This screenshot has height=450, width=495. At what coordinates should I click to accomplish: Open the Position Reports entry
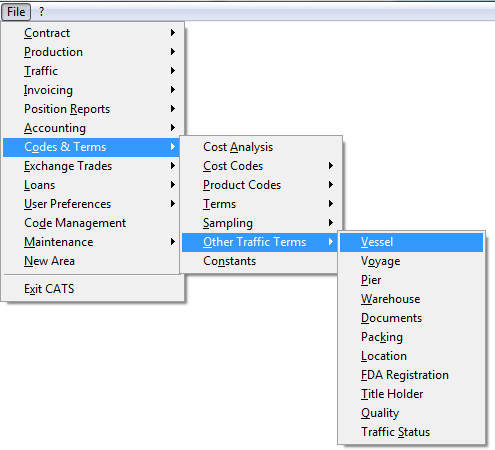(92, 109)
